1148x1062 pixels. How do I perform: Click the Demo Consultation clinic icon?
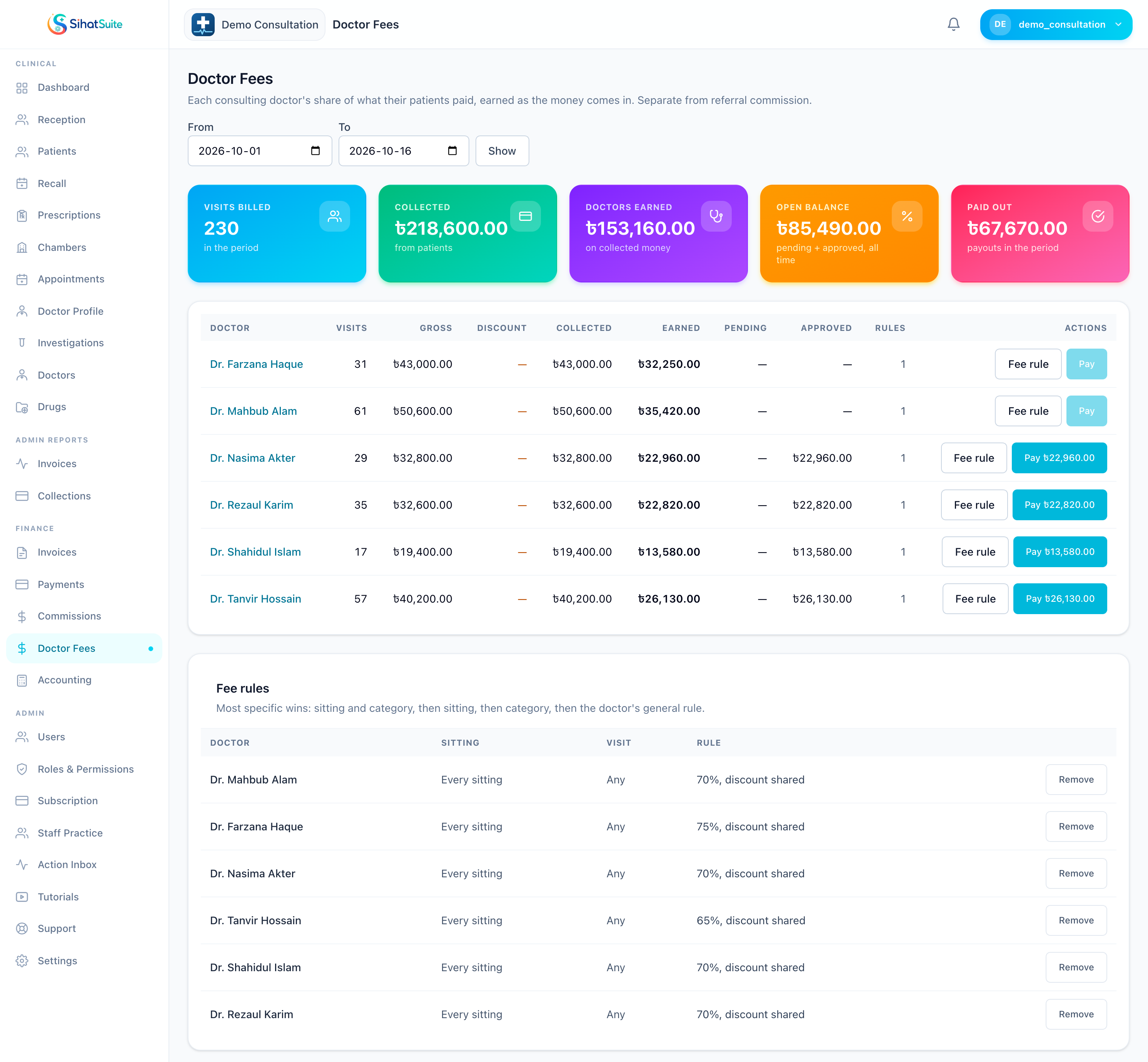(x=203, y=24)
